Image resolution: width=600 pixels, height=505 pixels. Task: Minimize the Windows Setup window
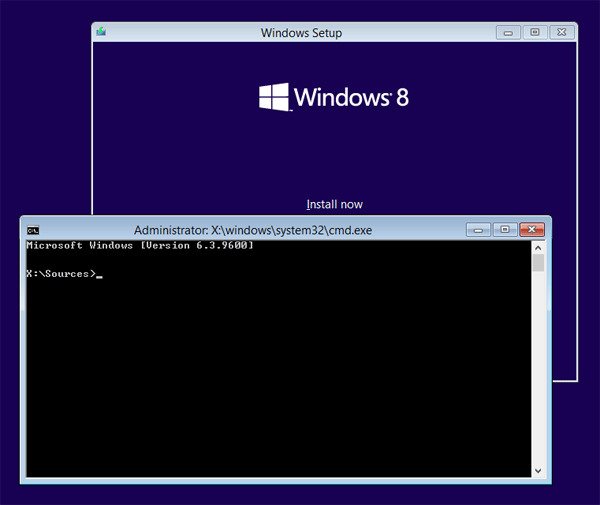tap(510, 33)
